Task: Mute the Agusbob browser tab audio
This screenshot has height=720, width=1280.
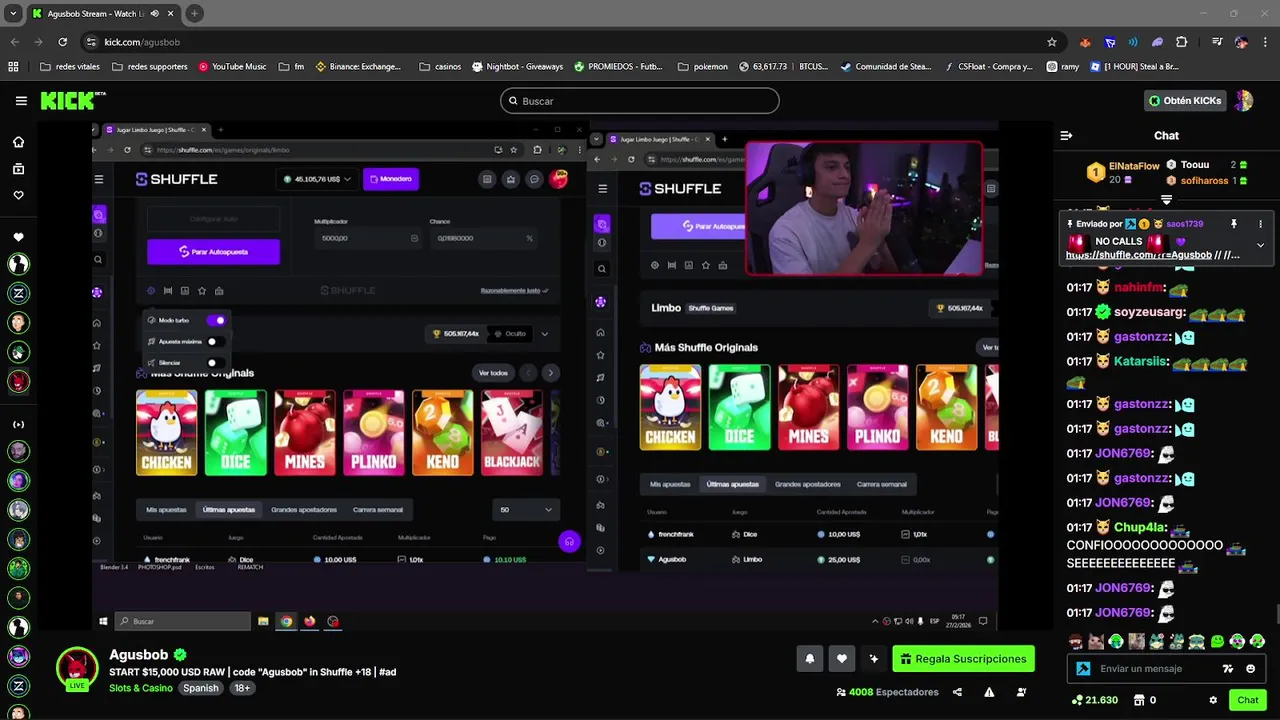Action: [x=154, y=14]
